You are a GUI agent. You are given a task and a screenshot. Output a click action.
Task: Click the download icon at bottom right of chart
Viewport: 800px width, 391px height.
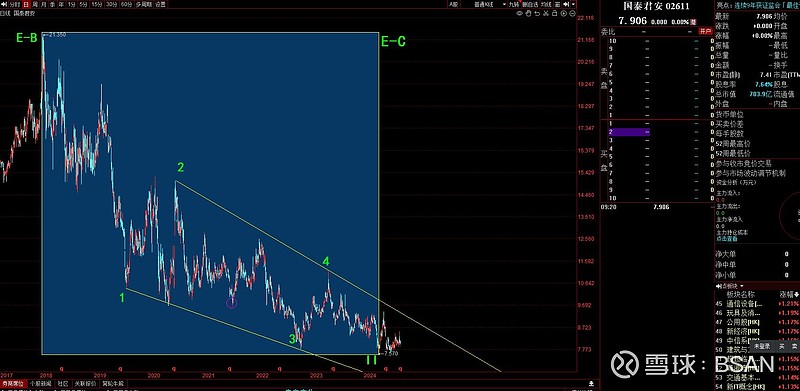[x=591, y=383]
